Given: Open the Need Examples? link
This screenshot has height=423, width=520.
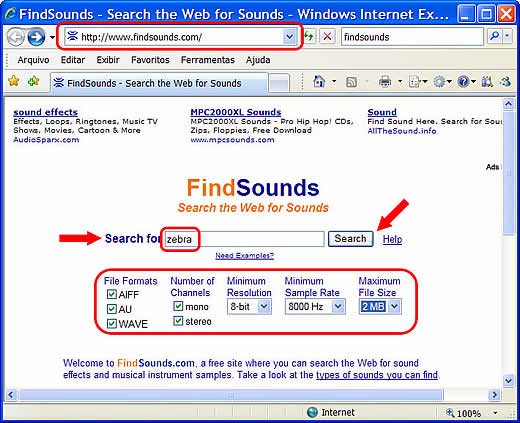Looking at the screenshot, I should click(x=245, y=256).
